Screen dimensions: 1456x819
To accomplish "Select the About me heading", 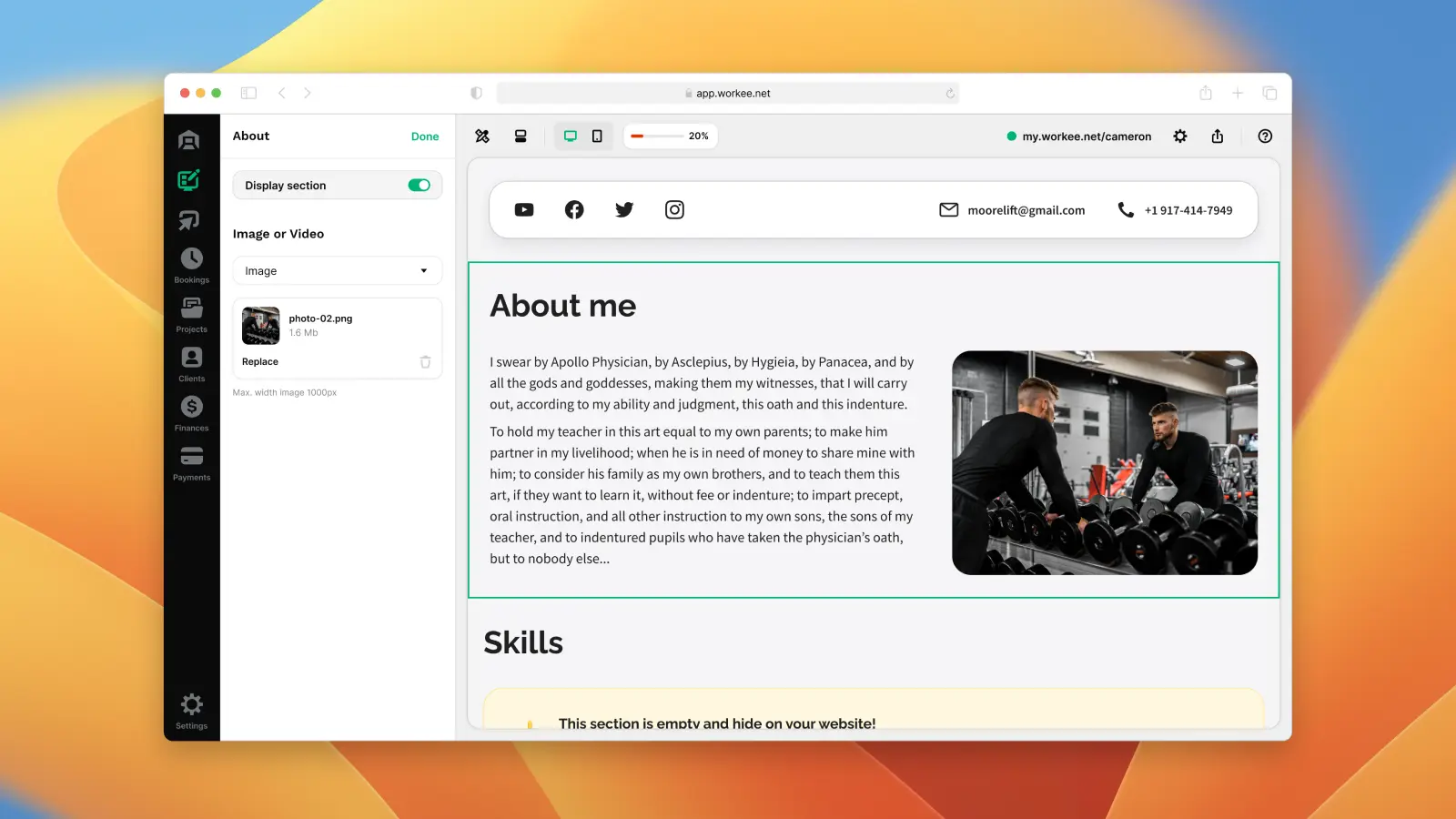I will tap(563, 306).
